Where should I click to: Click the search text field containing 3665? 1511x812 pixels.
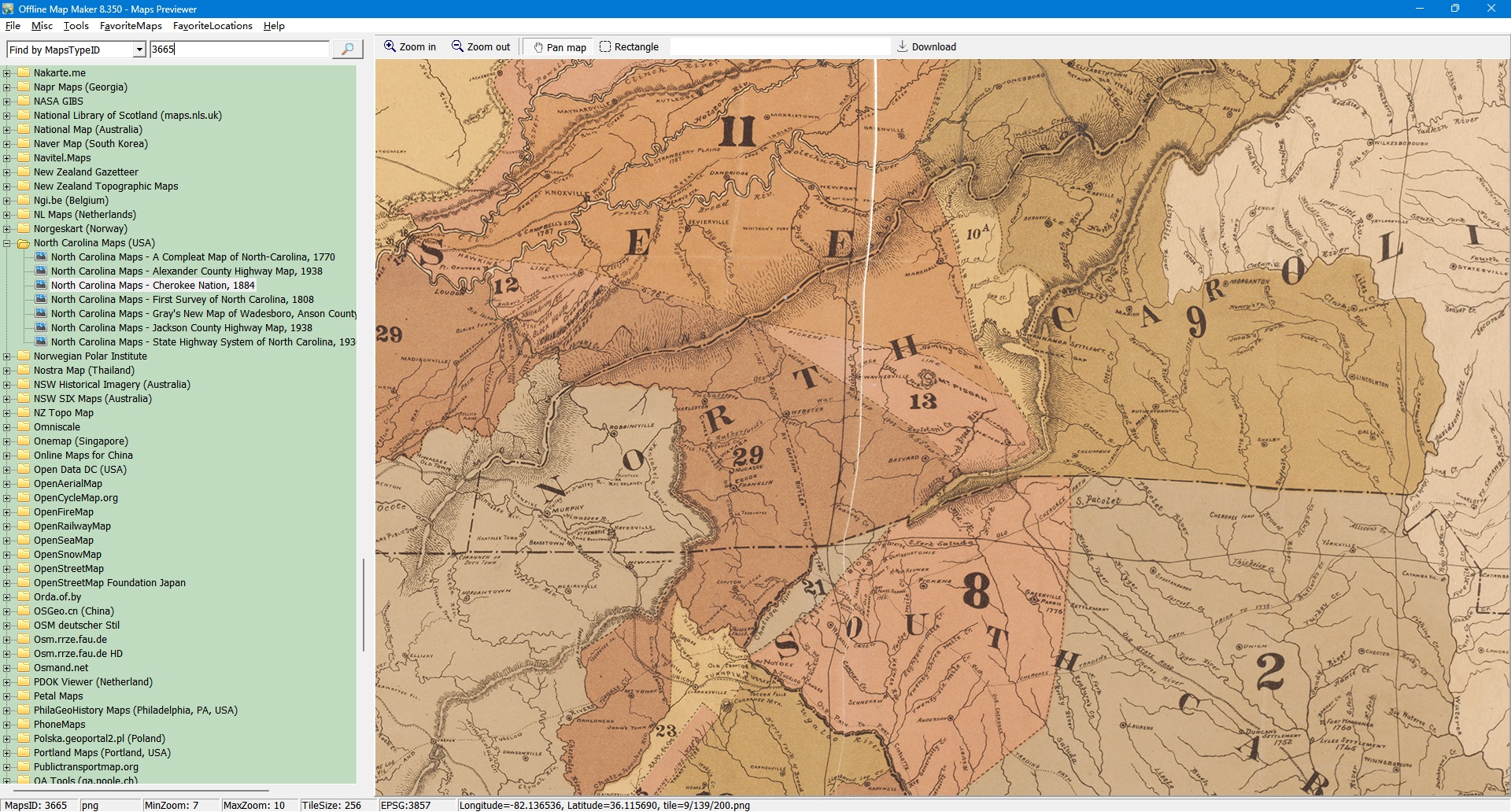point(239,50)
